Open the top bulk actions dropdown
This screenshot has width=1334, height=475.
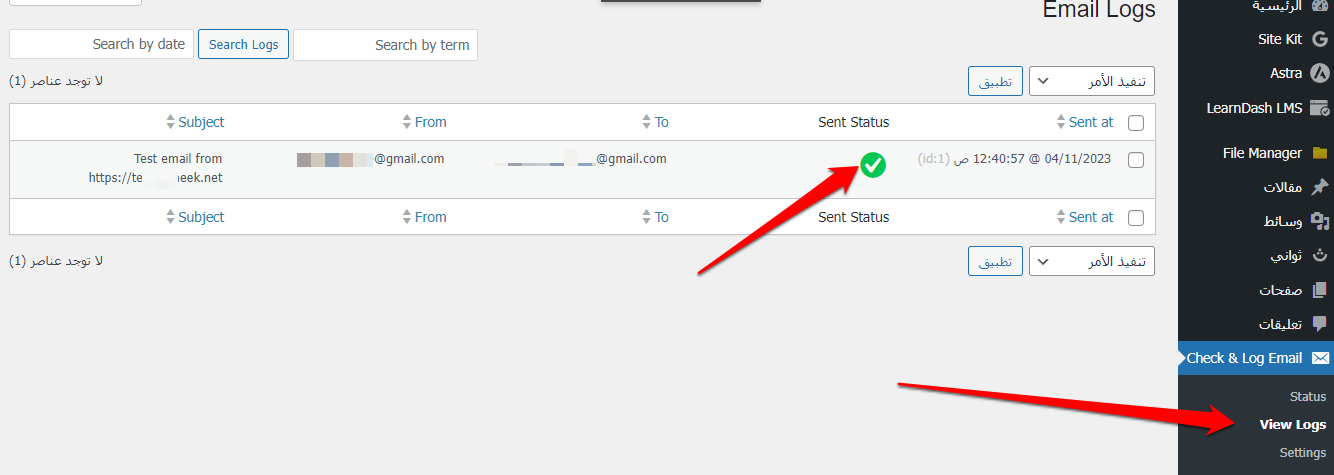[1092, 82]
